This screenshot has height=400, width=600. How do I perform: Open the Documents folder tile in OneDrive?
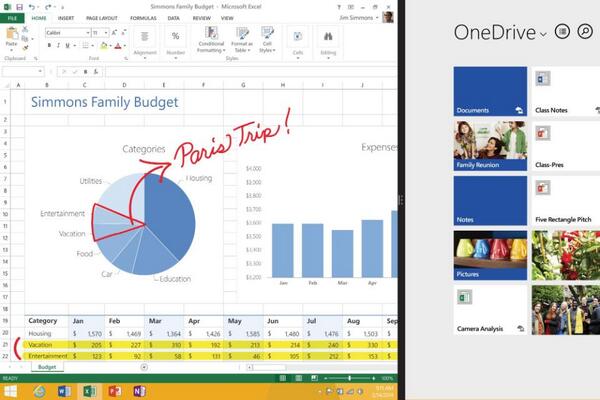click(490, 91)
